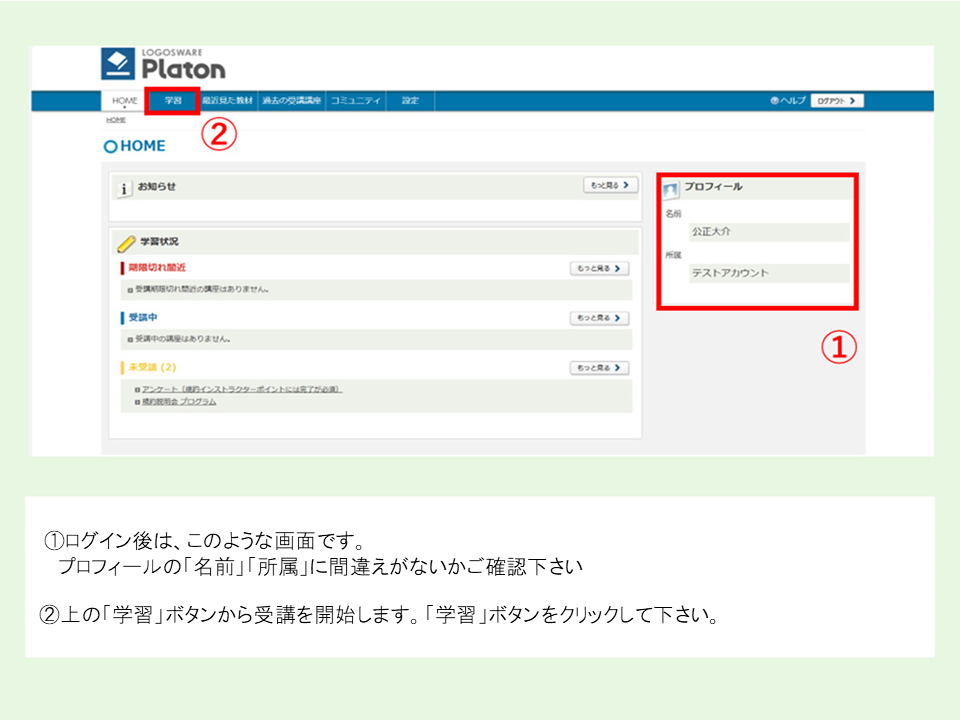Click the プロフィール avatar icon
Screen dimensions: 960x720
pyautogui.click(x=671, y=189)
